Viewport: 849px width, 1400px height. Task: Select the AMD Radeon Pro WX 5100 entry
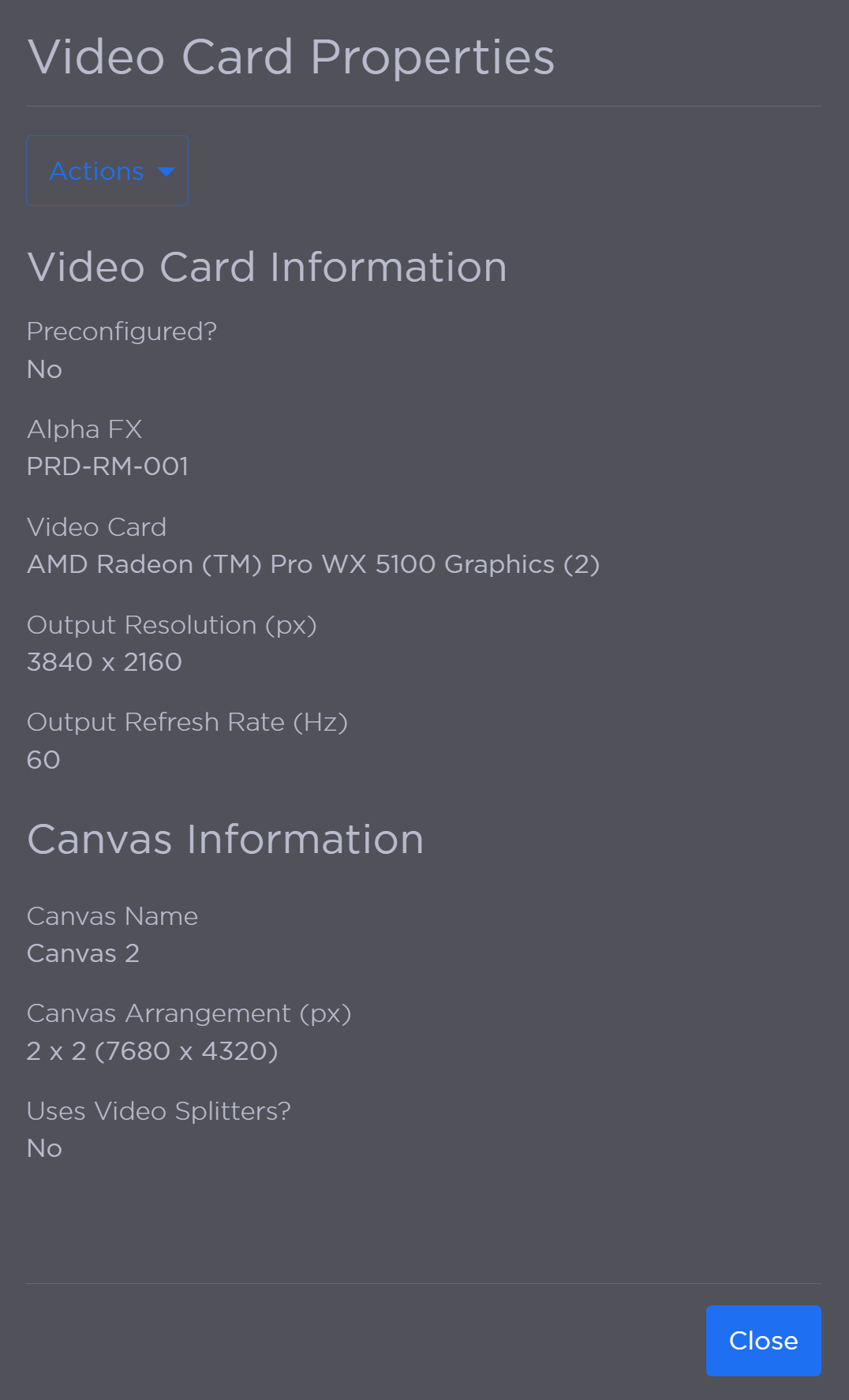coord(313,564)
